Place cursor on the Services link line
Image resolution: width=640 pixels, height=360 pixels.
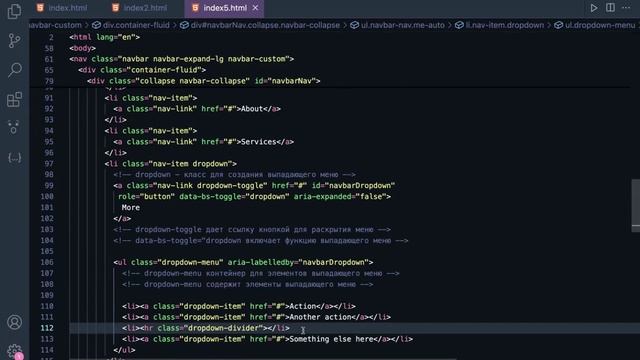pos(204,142)
